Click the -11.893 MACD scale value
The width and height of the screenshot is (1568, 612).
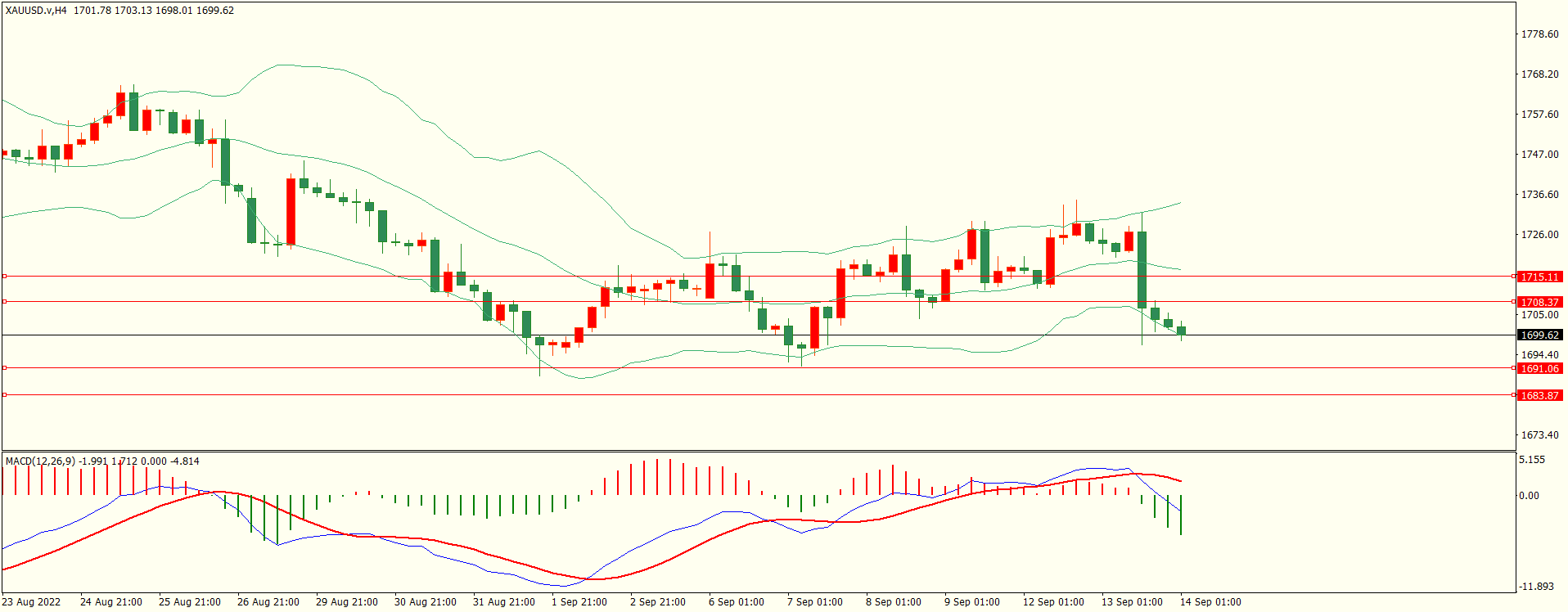click(x=1536, y=587)
